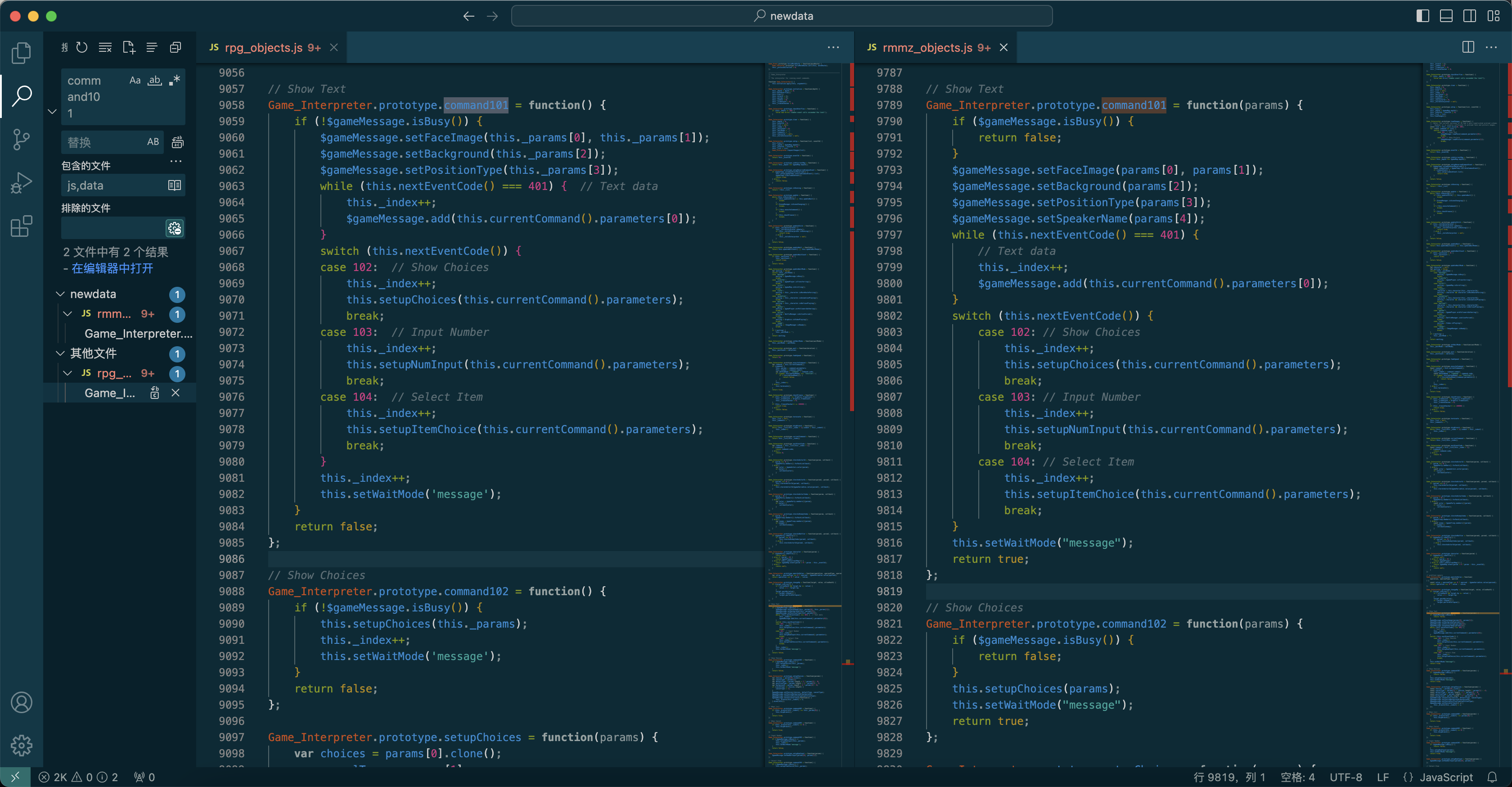Toggle panel layout button in title bar

(x=1446, y=16)
